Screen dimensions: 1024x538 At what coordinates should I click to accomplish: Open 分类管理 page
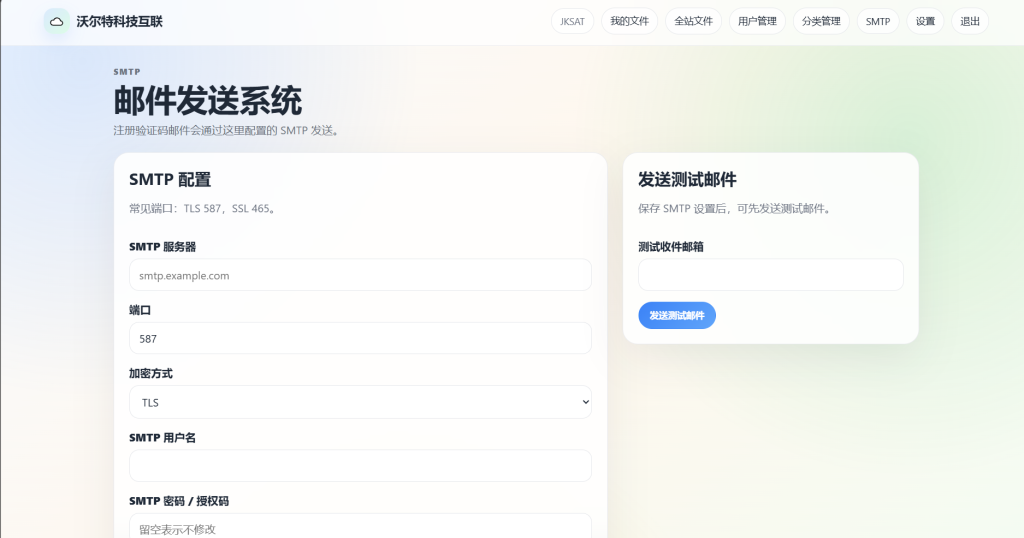click(821, 22)
